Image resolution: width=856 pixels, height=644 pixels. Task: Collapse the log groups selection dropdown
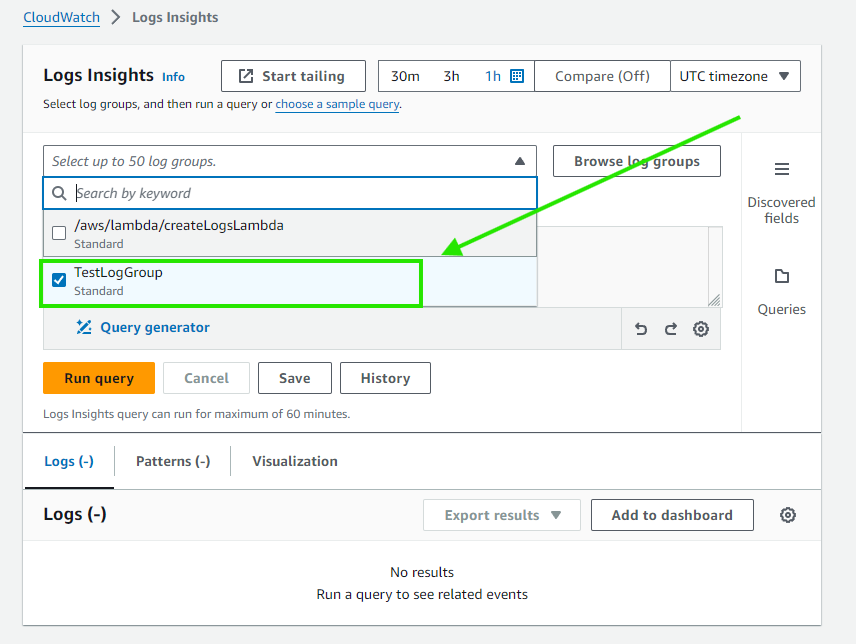click(519, 160)
